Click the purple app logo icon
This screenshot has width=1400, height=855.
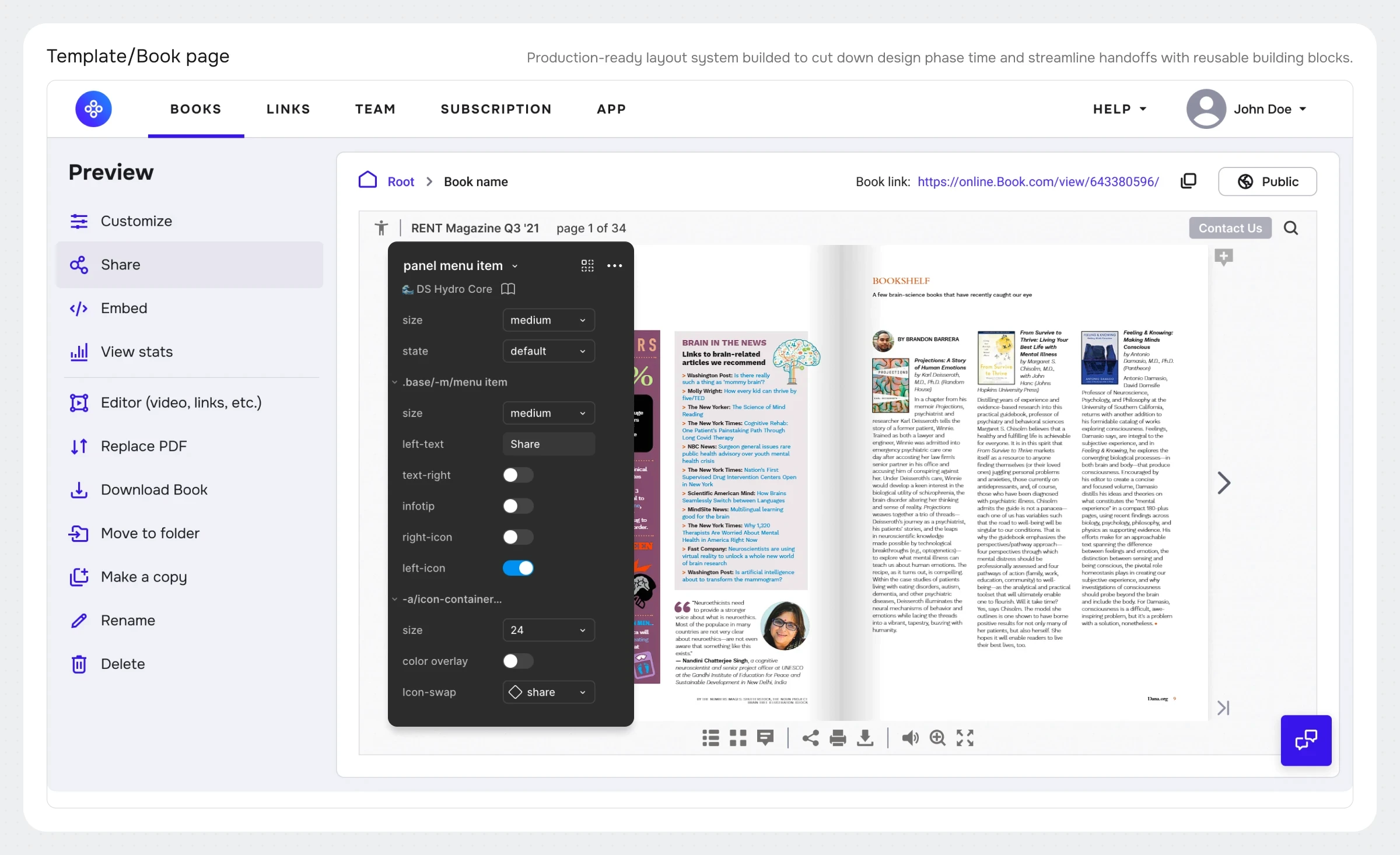pos(93,109)
